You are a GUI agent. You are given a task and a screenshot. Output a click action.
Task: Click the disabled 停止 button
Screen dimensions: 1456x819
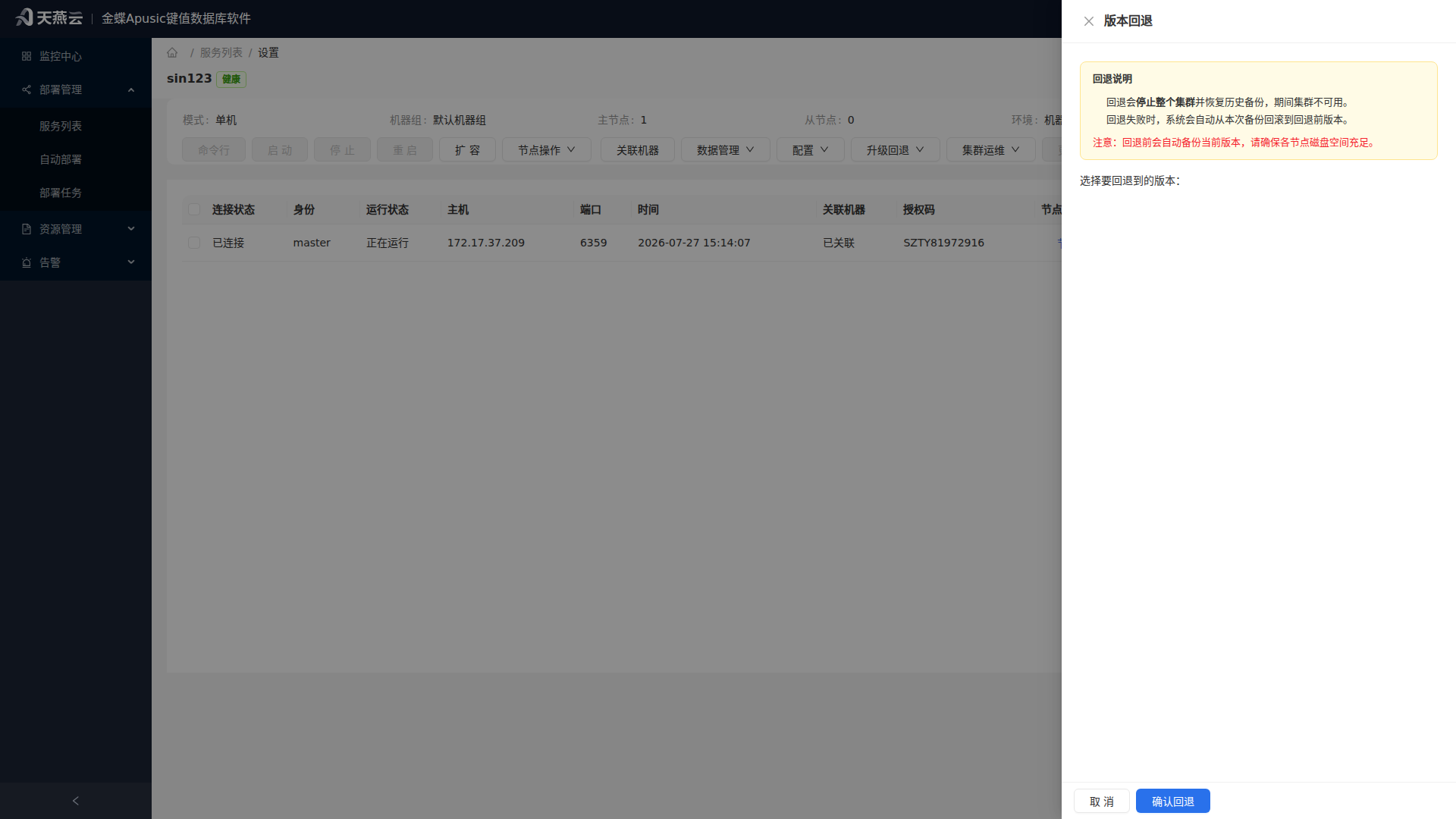coord(342,150)
